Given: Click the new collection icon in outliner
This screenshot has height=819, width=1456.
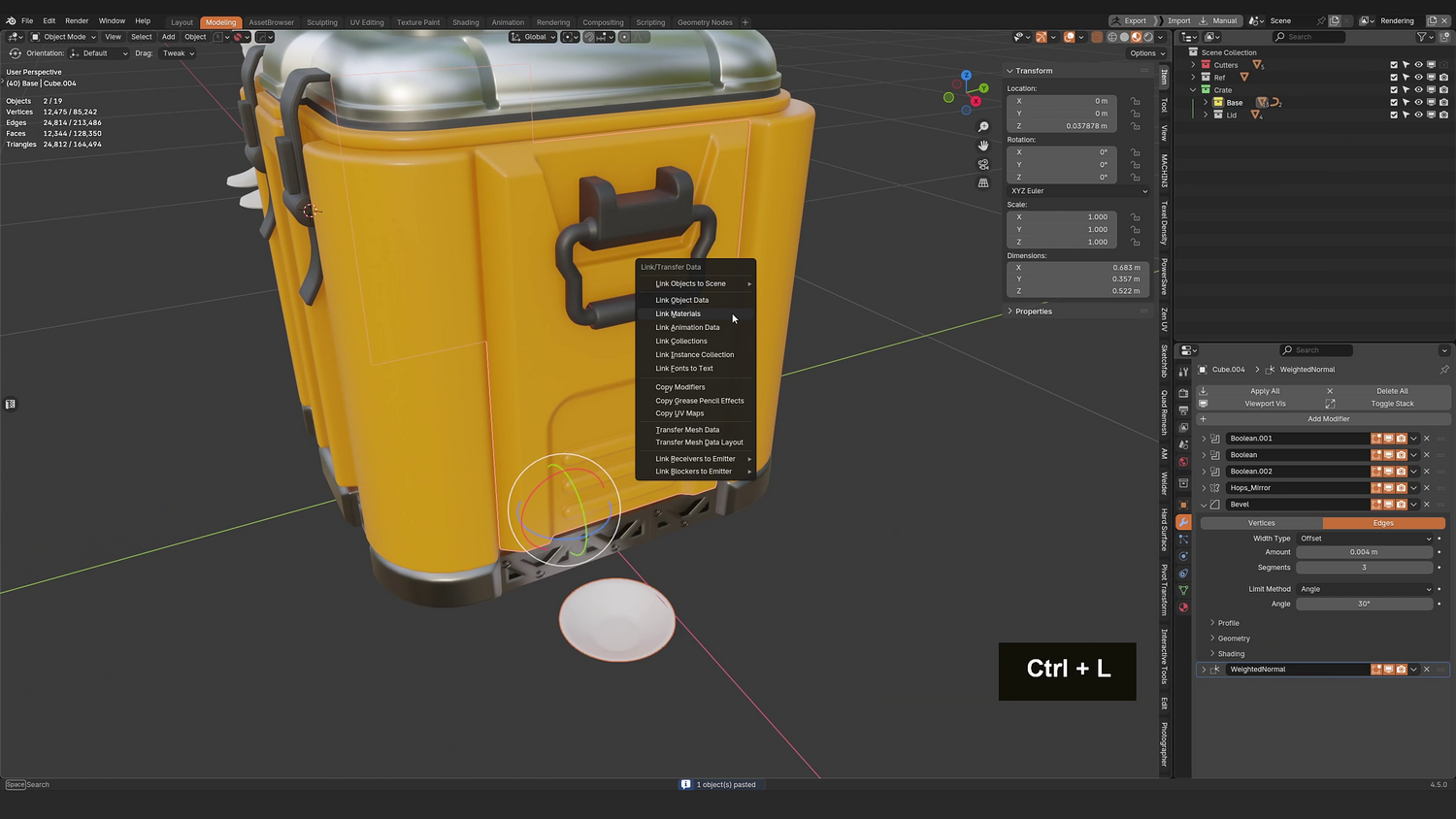Looking at the screenshot, I should 1443,37.
